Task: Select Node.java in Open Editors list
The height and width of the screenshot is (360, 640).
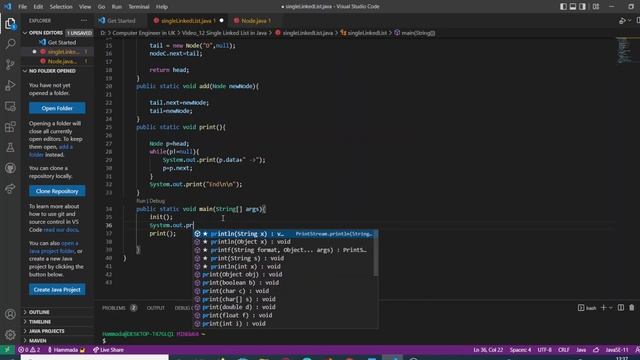Action: (x=57, y=61)
